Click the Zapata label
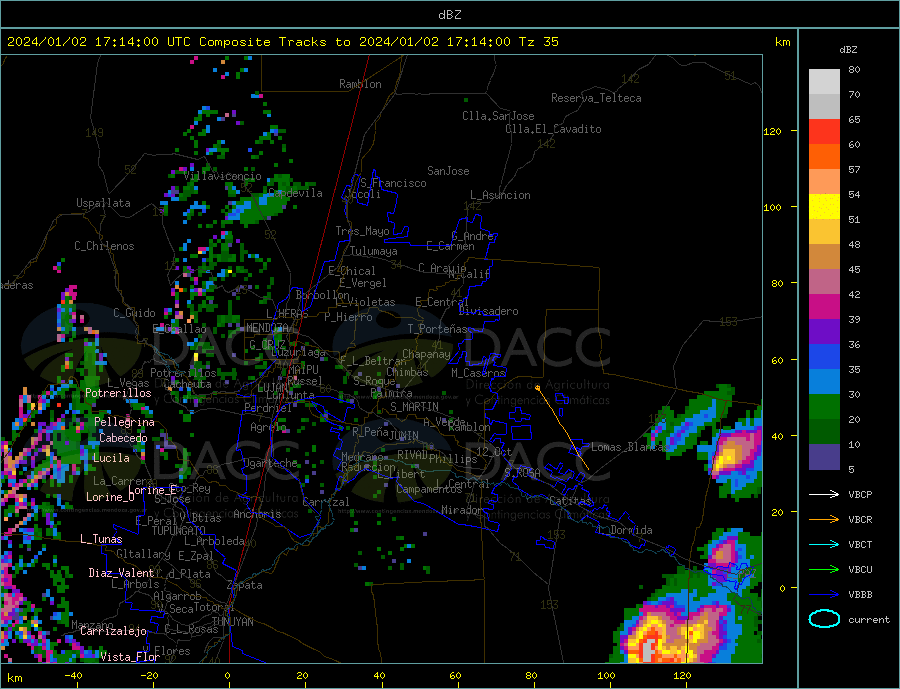The image size is (900, 689). (x=245, y=585)
